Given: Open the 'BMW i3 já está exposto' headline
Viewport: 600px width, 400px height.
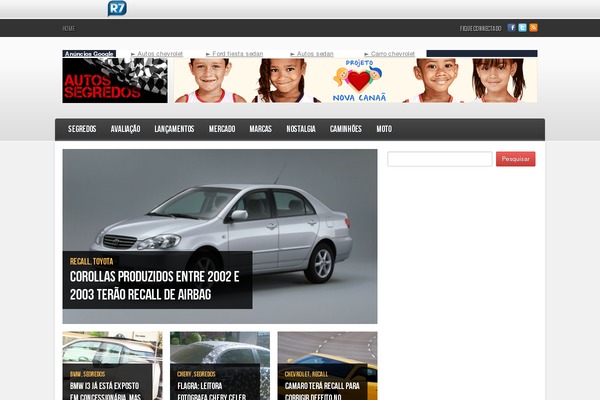Looking at the screenshot, I should 105,391.
